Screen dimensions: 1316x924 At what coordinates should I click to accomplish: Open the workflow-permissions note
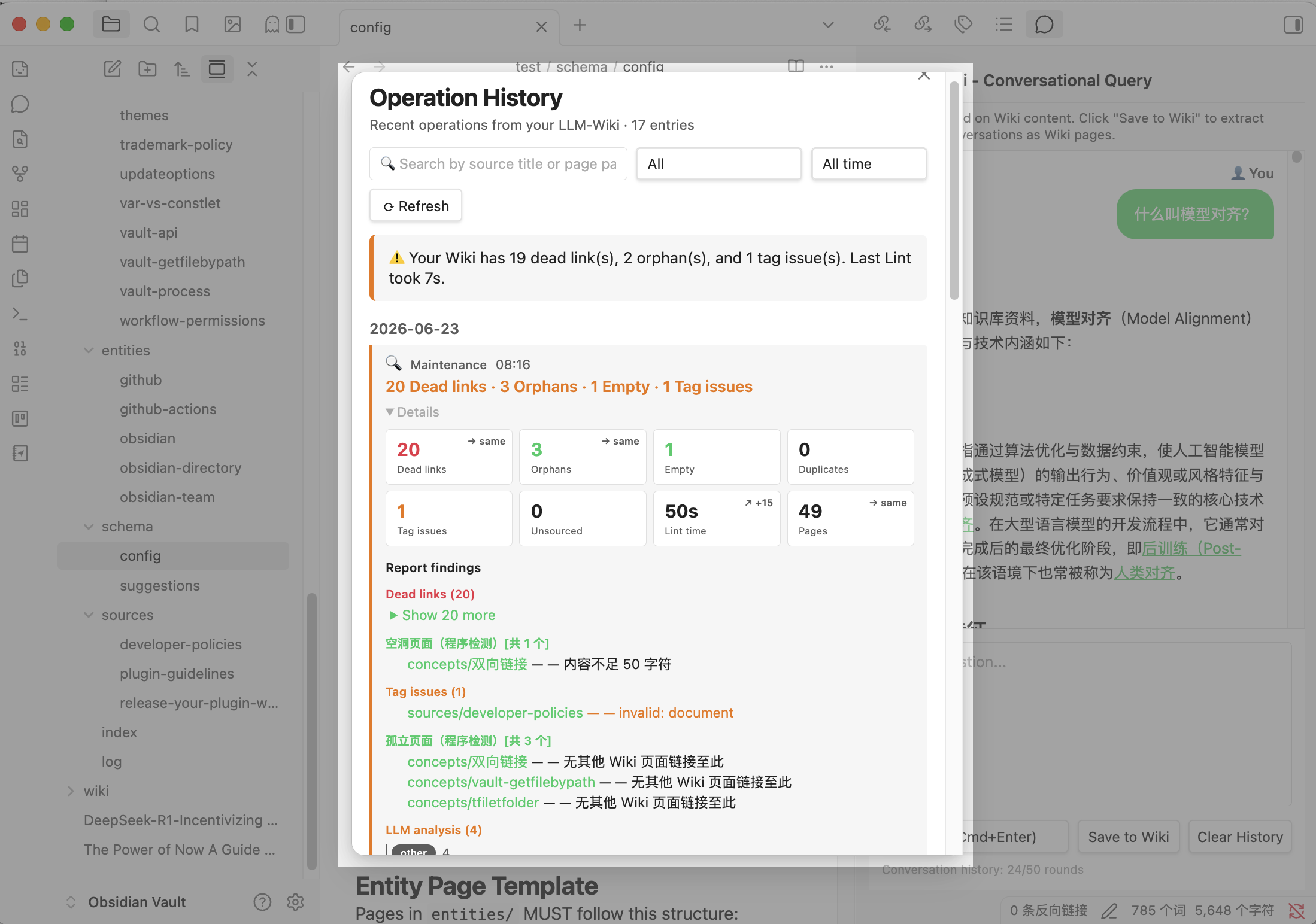click(192, 321)
